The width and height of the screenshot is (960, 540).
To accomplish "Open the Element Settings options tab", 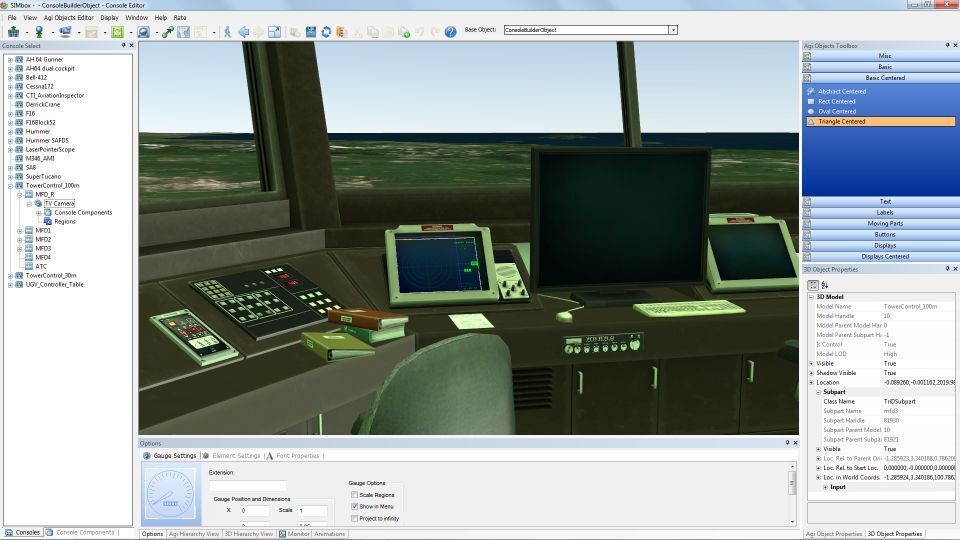I will 235,456.
